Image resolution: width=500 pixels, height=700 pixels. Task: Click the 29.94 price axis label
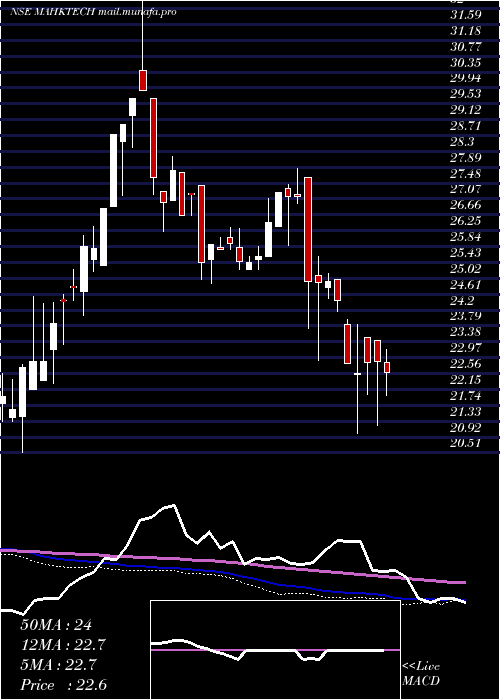(x=466, y=78)
